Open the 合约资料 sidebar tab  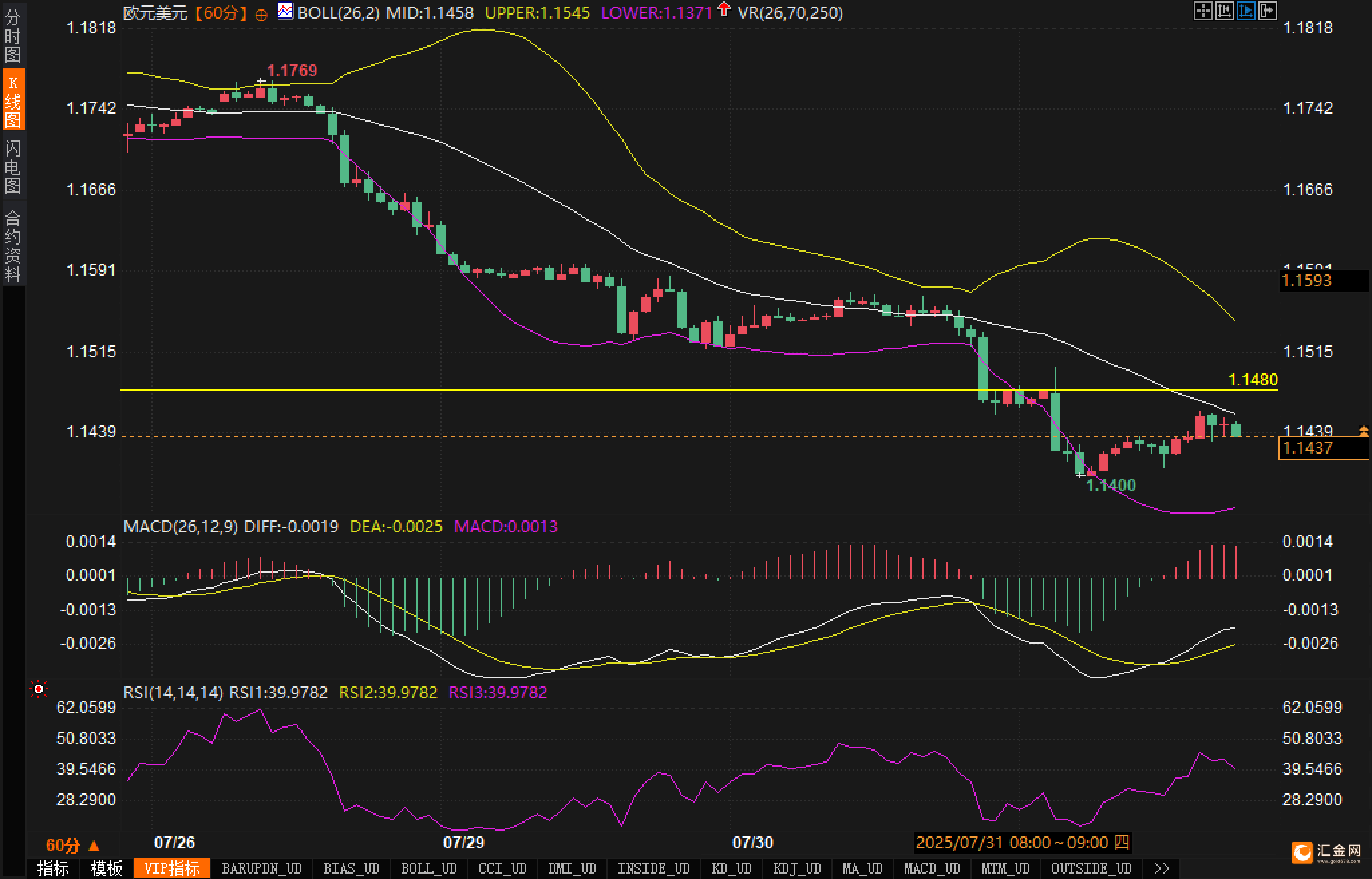click(x=13, y=245)
